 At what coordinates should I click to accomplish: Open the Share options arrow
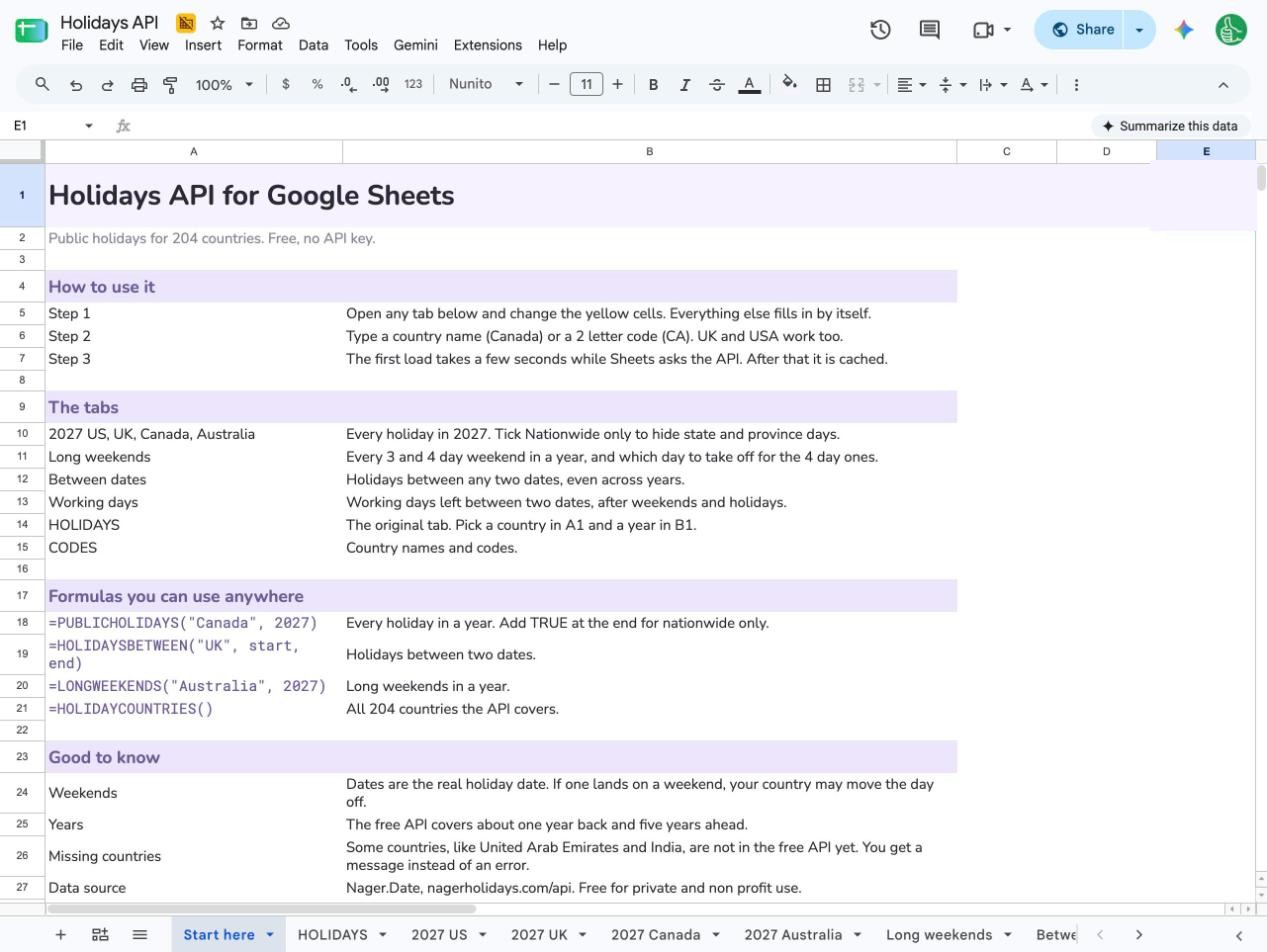point(1139,30)
